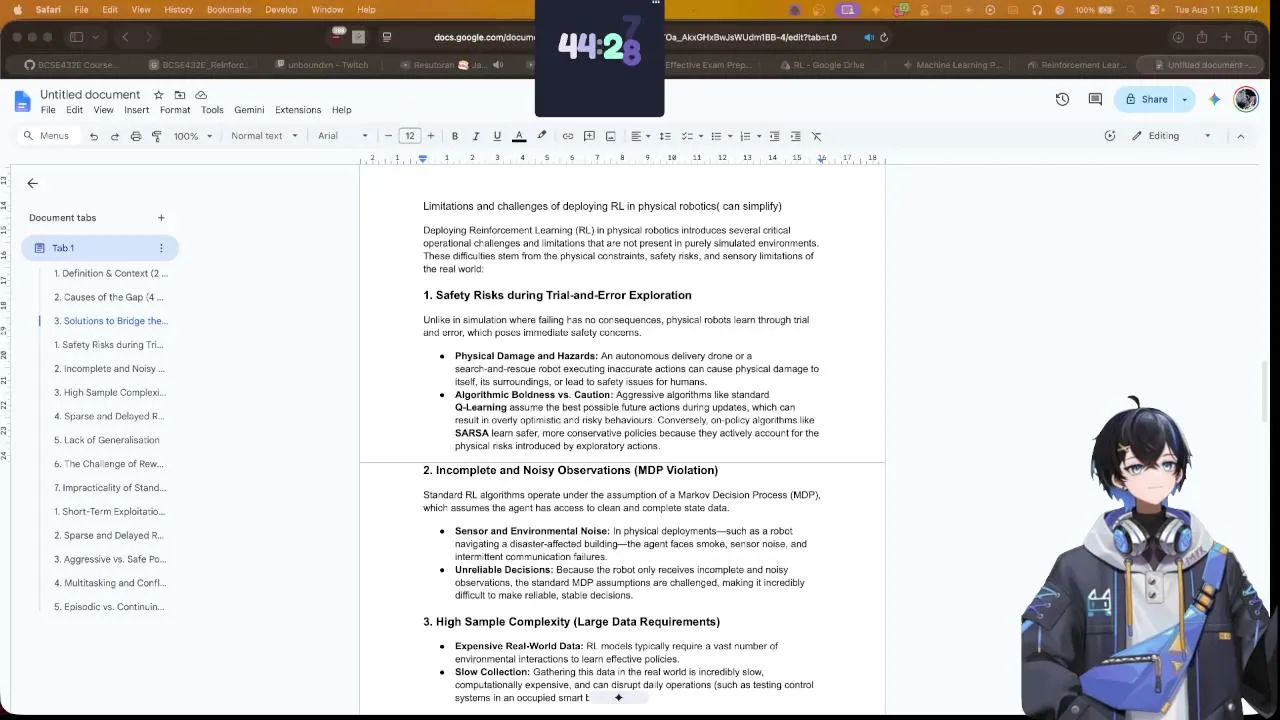Toggle underline formatting
Viewport: 1280px width, 720px height.
(497, 136)
